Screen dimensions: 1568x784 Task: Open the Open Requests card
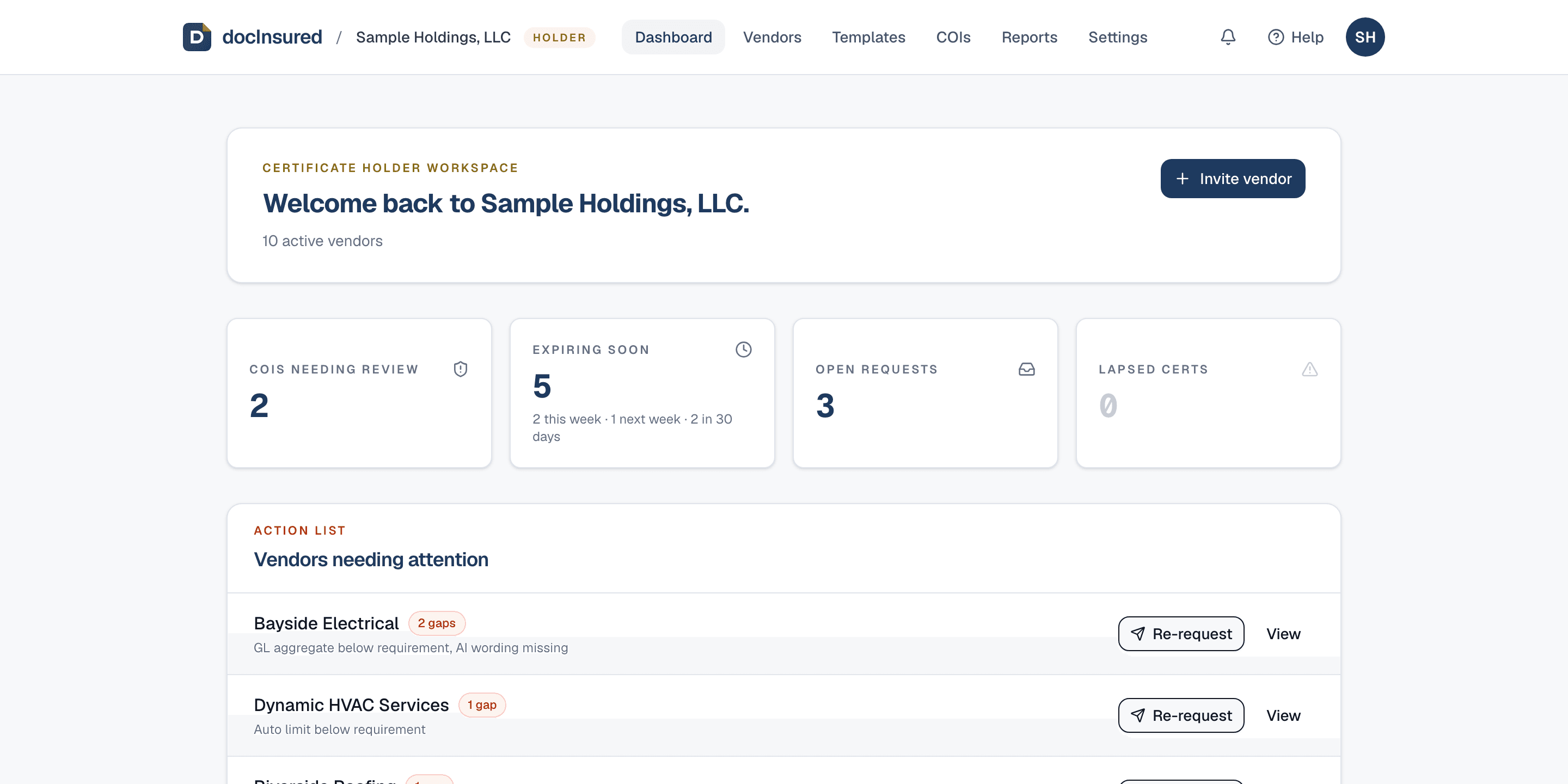click(925, 393)
